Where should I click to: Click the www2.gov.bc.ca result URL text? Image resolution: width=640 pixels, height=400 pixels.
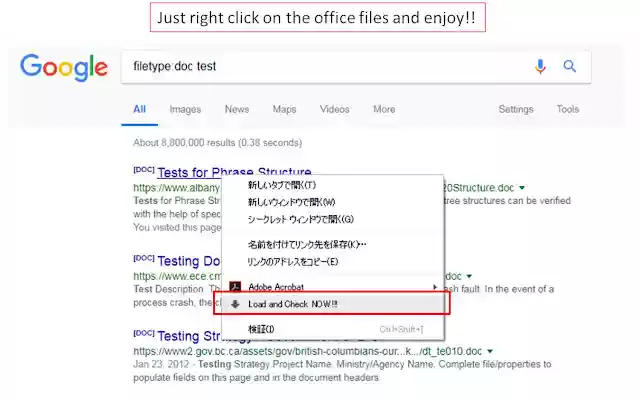click(x=307, y=351)
